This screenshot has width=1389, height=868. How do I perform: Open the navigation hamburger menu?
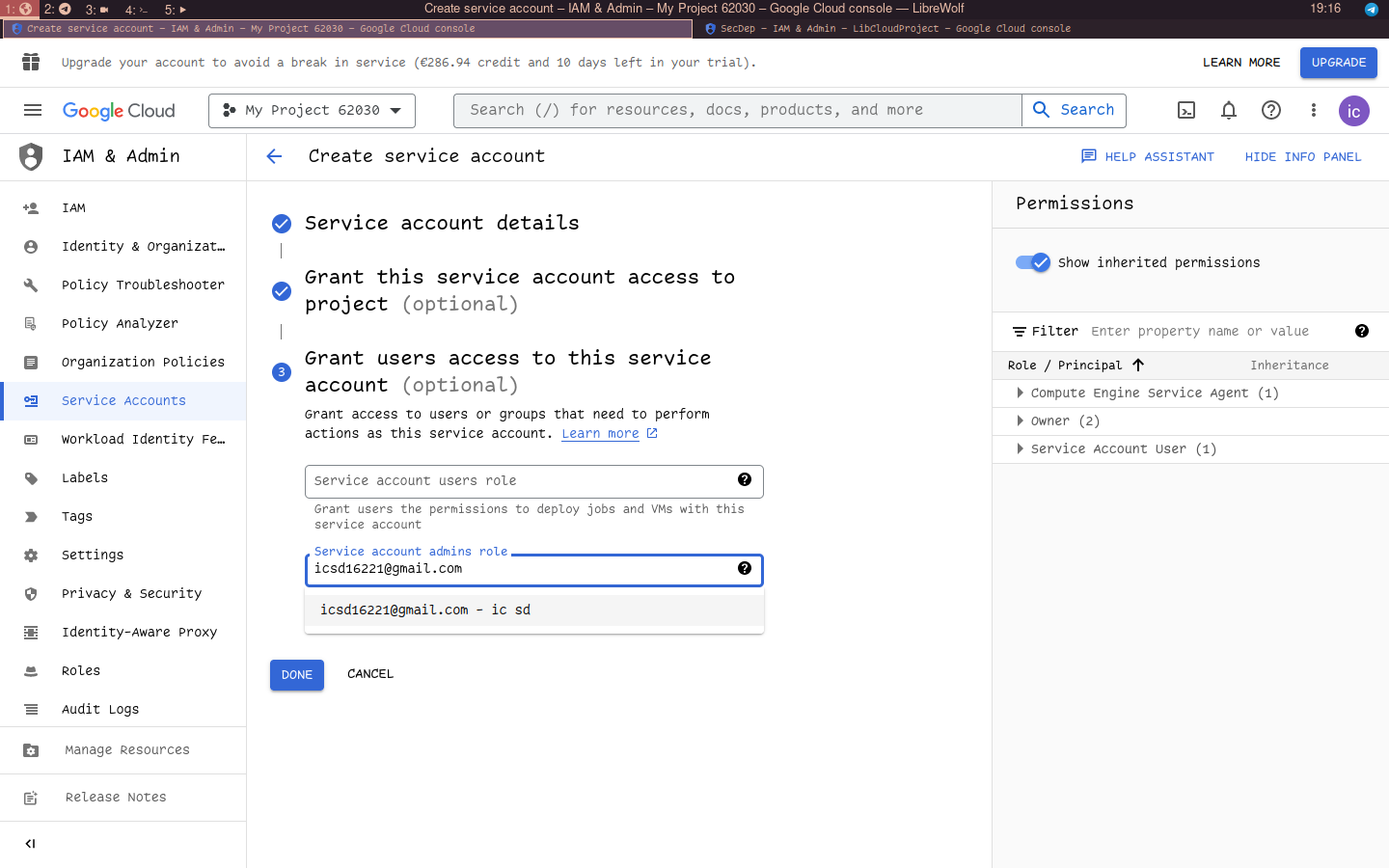32,110
